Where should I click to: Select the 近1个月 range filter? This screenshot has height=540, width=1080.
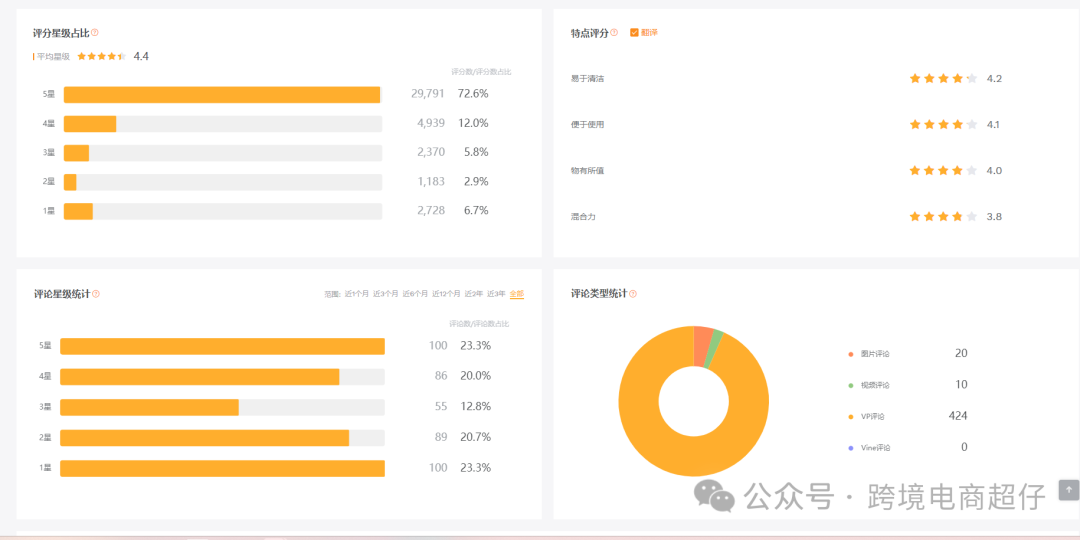[357, 294]
